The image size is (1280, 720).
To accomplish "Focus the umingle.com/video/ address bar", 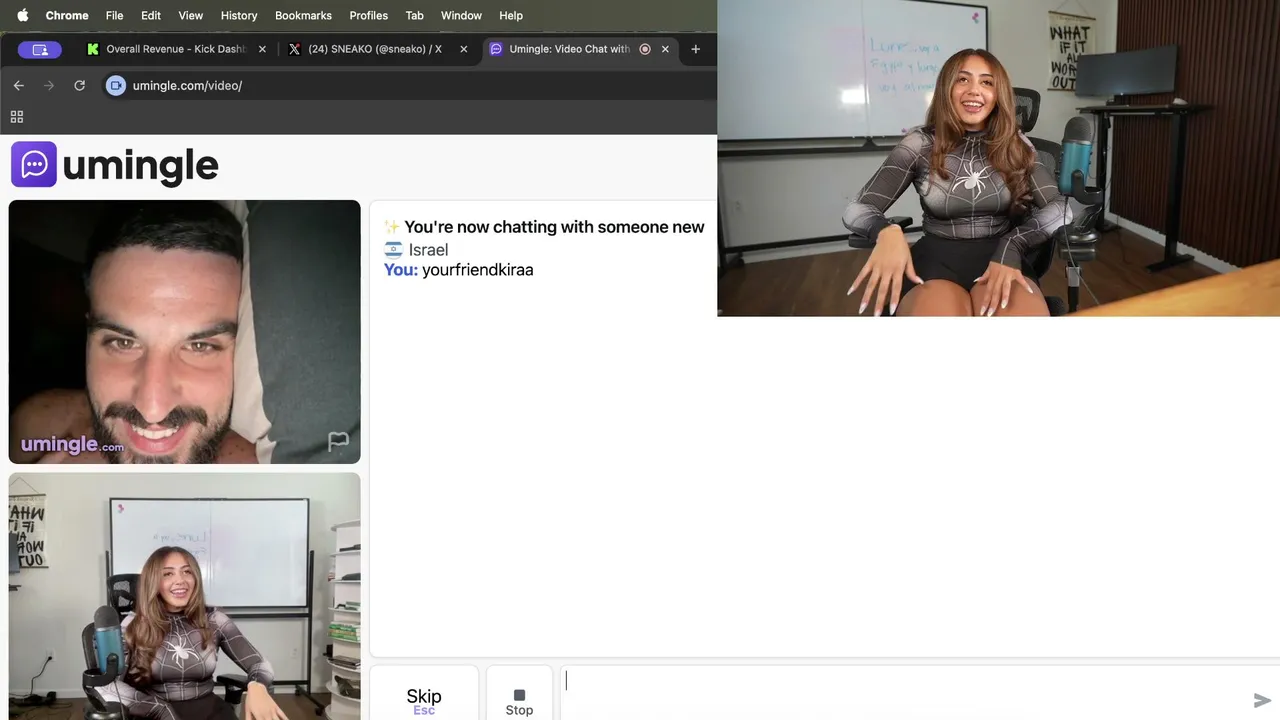I will 410,85.
